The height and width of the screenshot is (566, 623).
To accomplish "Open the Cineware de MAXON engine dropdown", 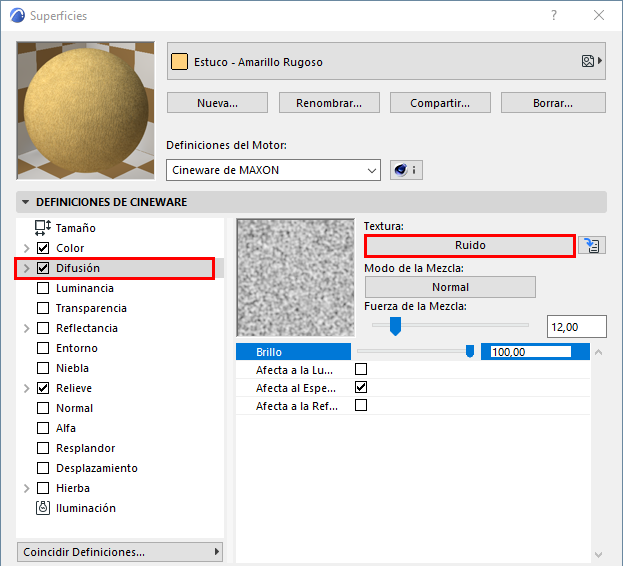I will click(273, 170).
